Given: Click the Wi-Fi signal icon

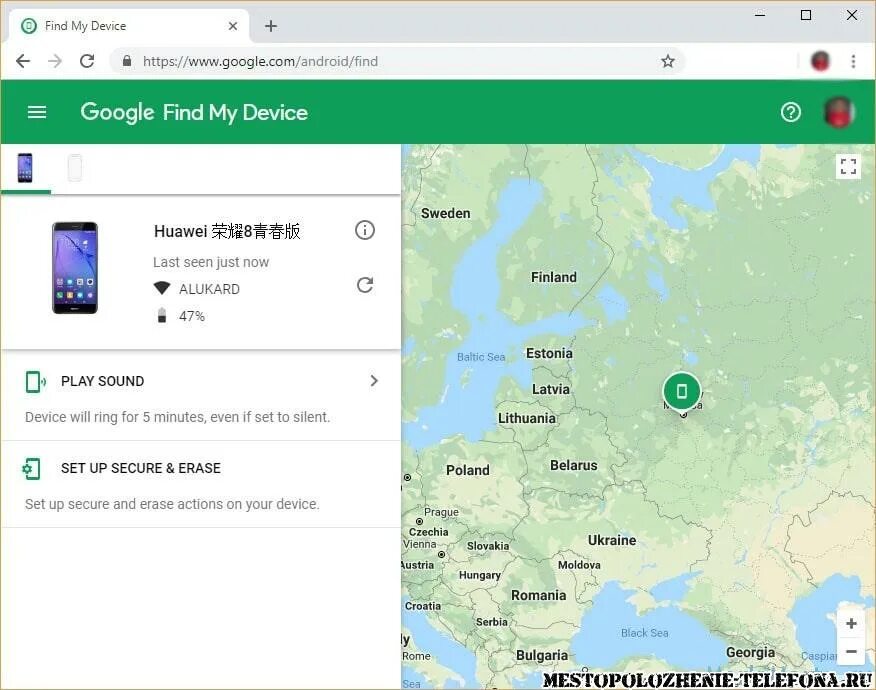Looking at the screenshot, I should (161, 288).
